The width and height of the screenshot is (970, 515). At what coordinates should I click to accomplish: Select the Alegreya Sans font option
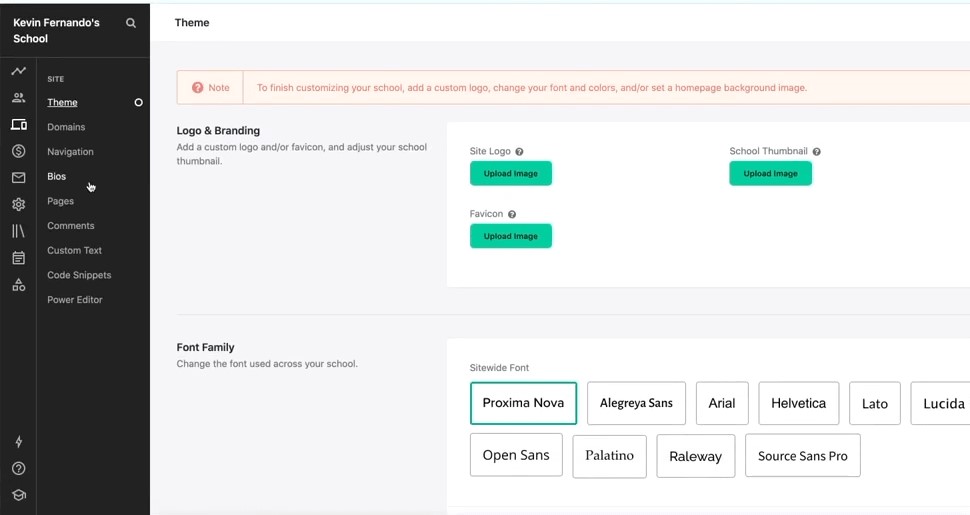[636, 403]
